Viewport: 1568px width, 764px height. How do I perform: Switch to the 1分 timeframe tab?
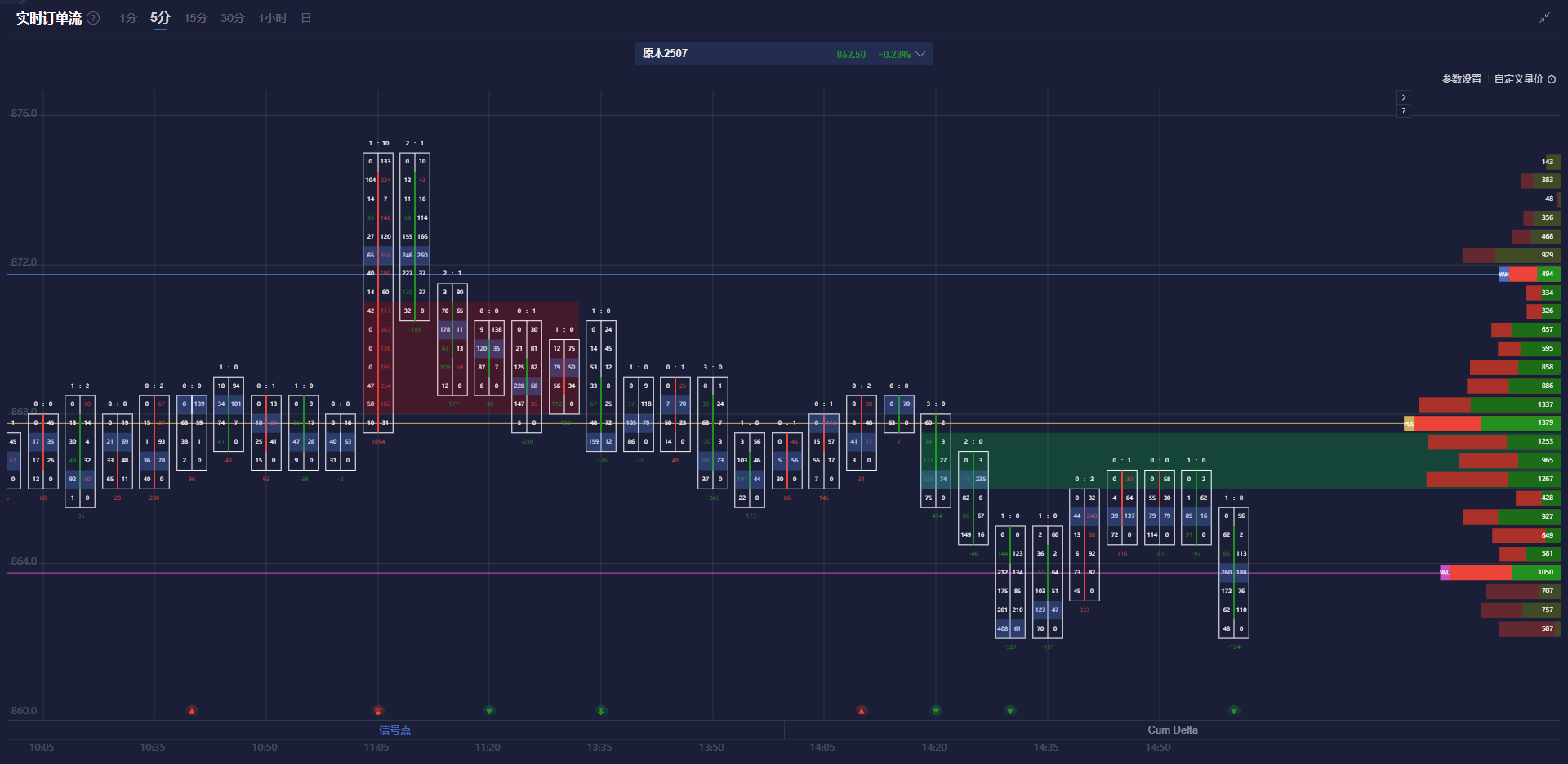tap(127, 18)
